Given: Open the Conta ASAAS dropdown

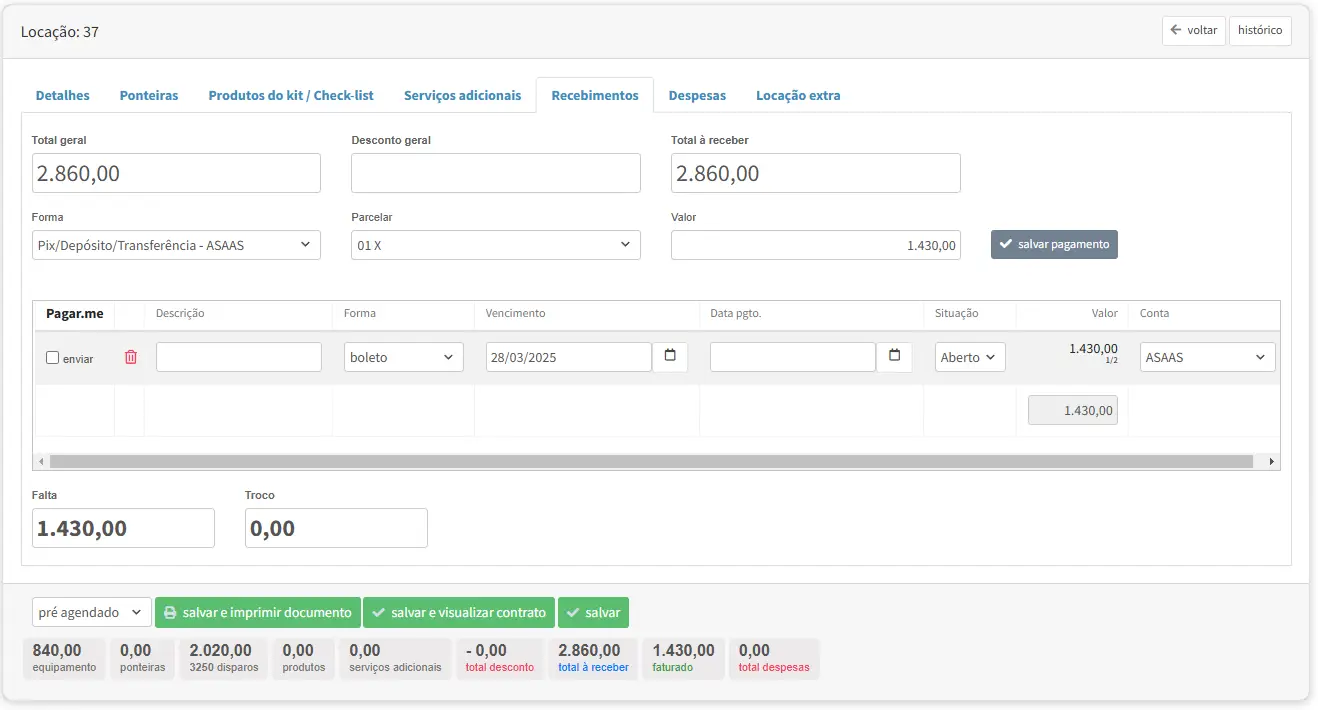Looking at the screenshot, I should pyautogui.click(x=1207, y=357).
